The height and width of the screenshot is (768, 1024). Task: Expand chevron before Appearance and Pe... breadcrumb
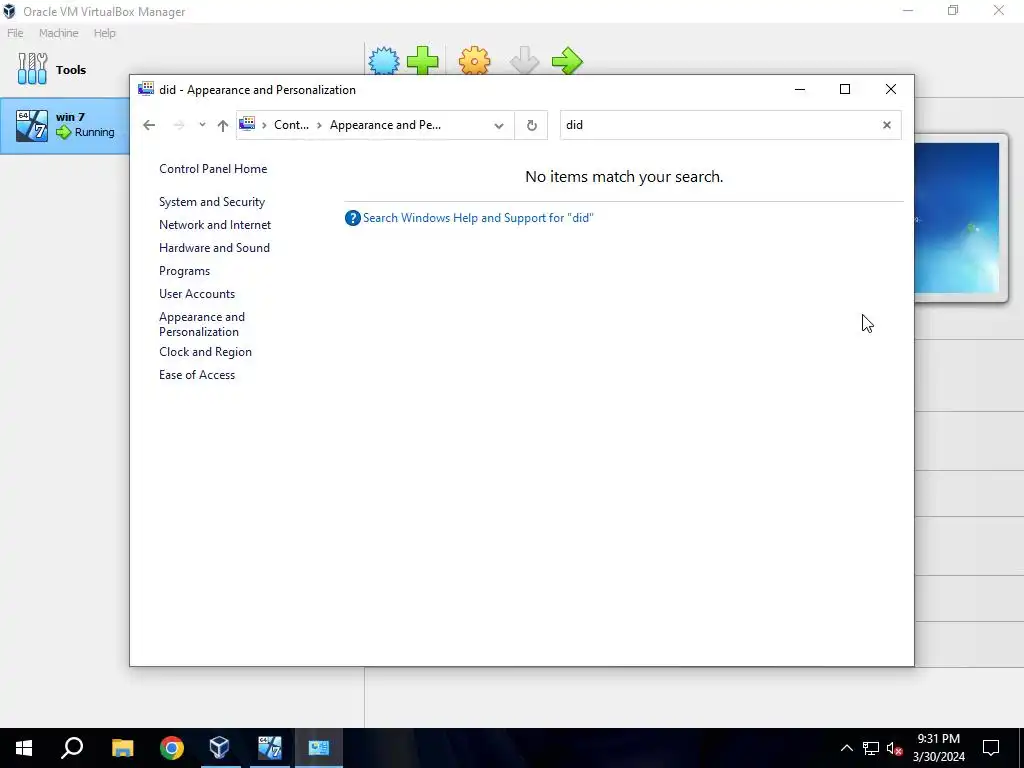point(319,125)
